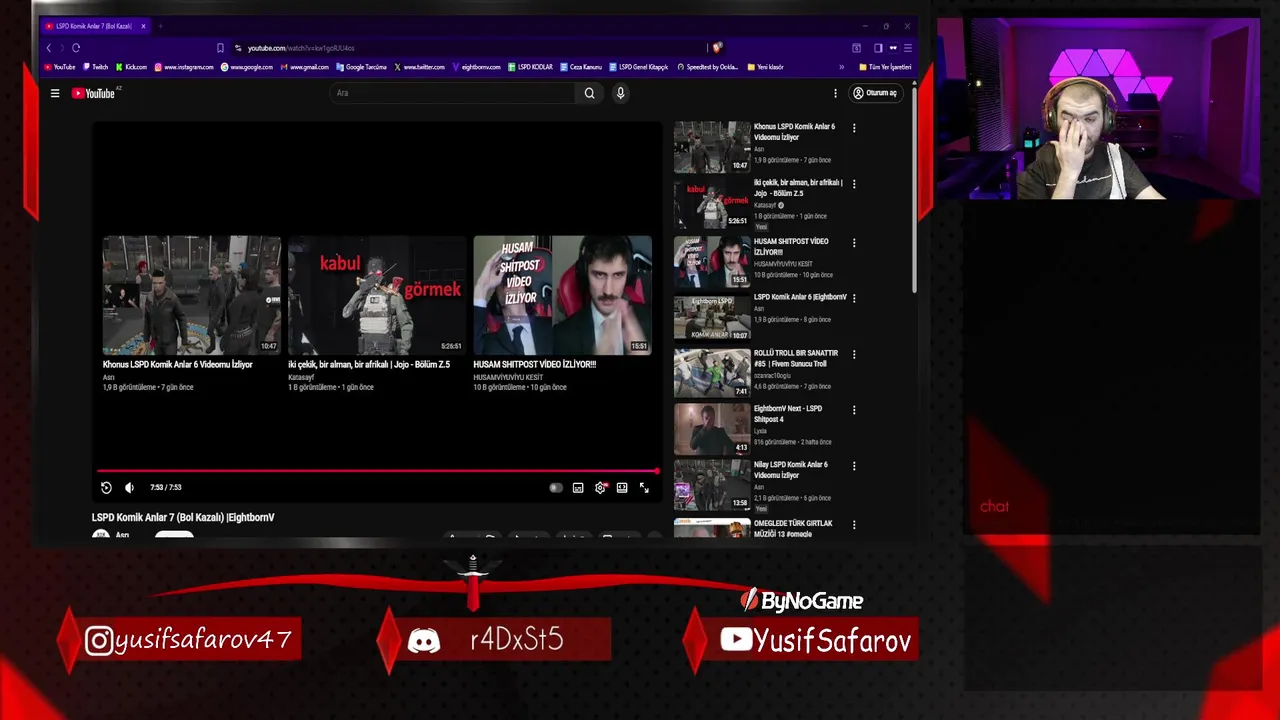The width and height of the screenshot is (1280, 720).
Task: Open the LSPD Genel Kitapçık bookmark
Action: pos(638,67)
